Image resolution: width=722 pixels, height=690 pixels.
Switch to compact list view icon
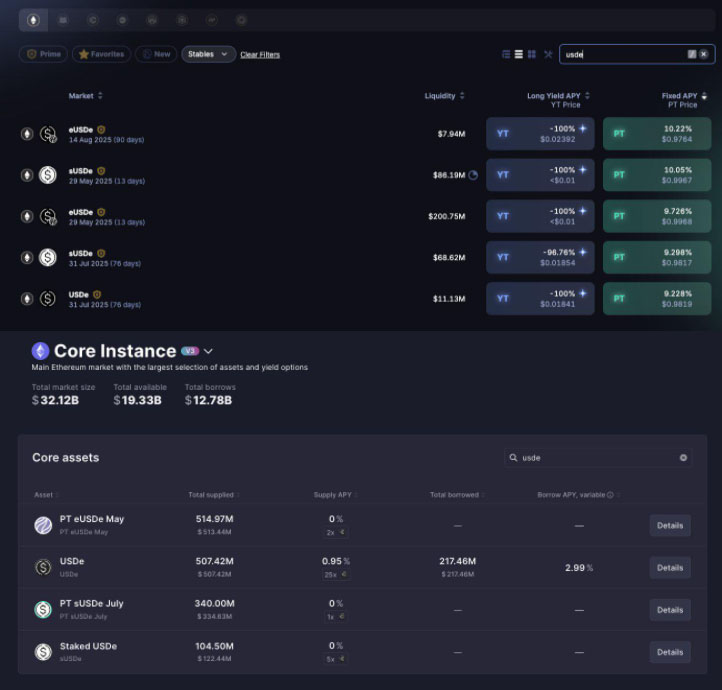(518, 54)
